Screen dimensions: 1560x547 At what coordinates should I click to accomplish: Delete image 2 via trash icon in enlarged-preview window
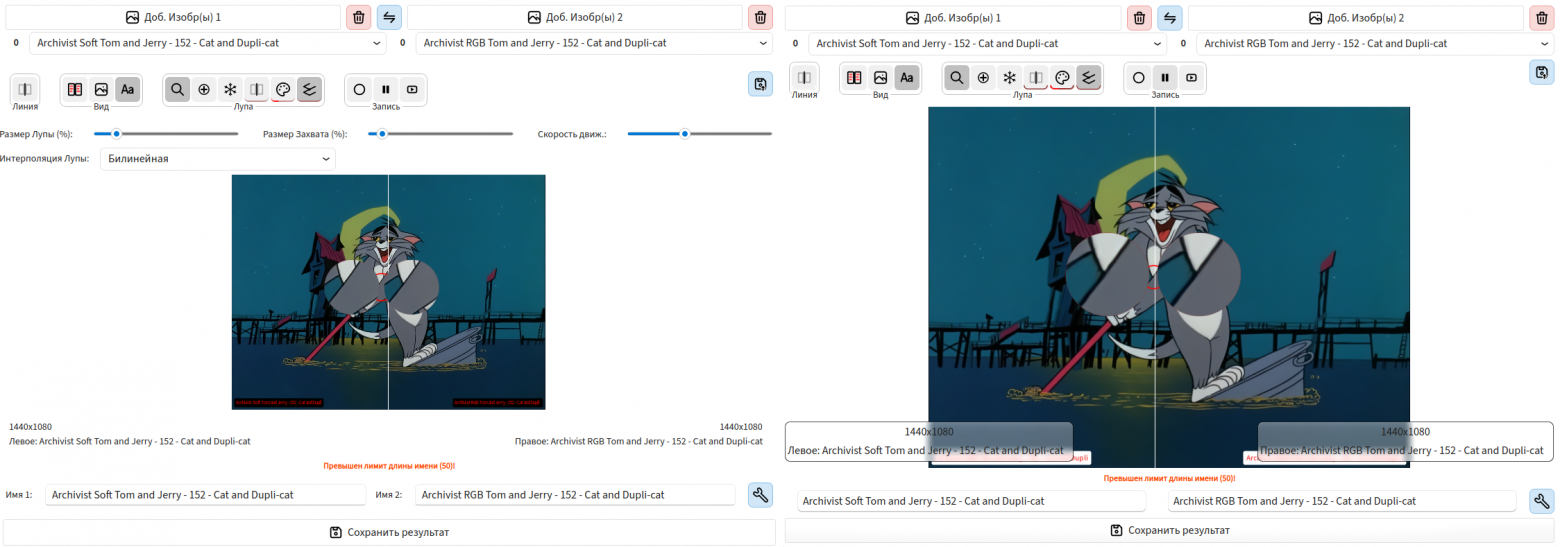[x=1542, y=17]
